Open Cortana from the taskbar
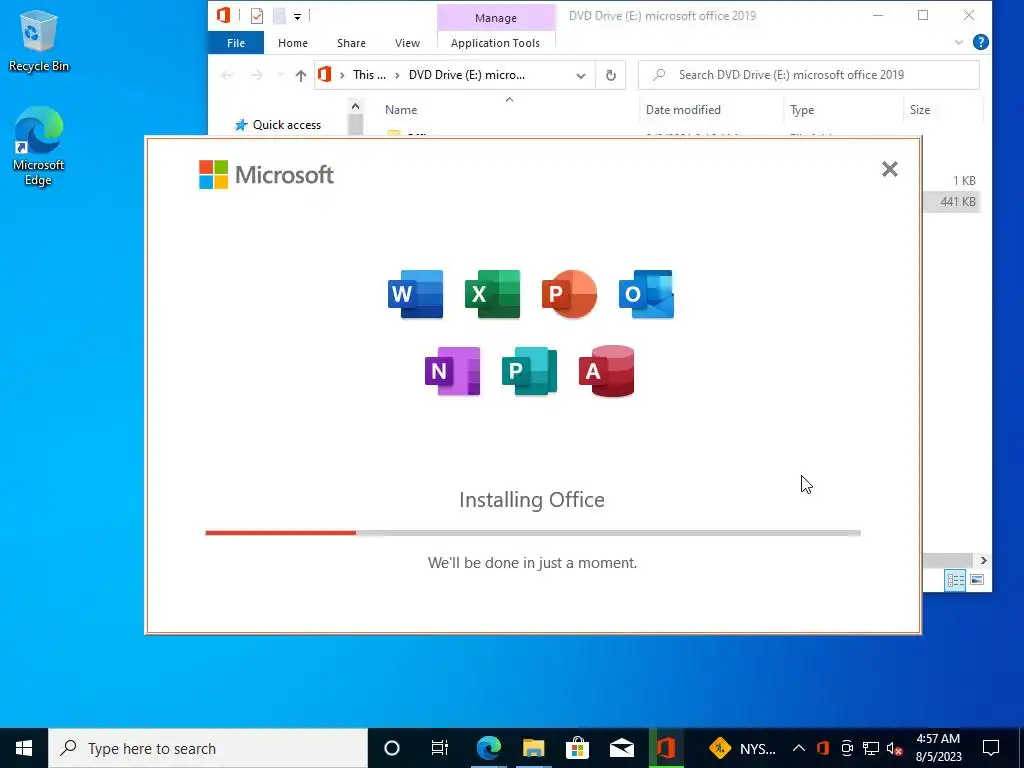Viewport: 1024px width, 768px height. pos(392,748)
